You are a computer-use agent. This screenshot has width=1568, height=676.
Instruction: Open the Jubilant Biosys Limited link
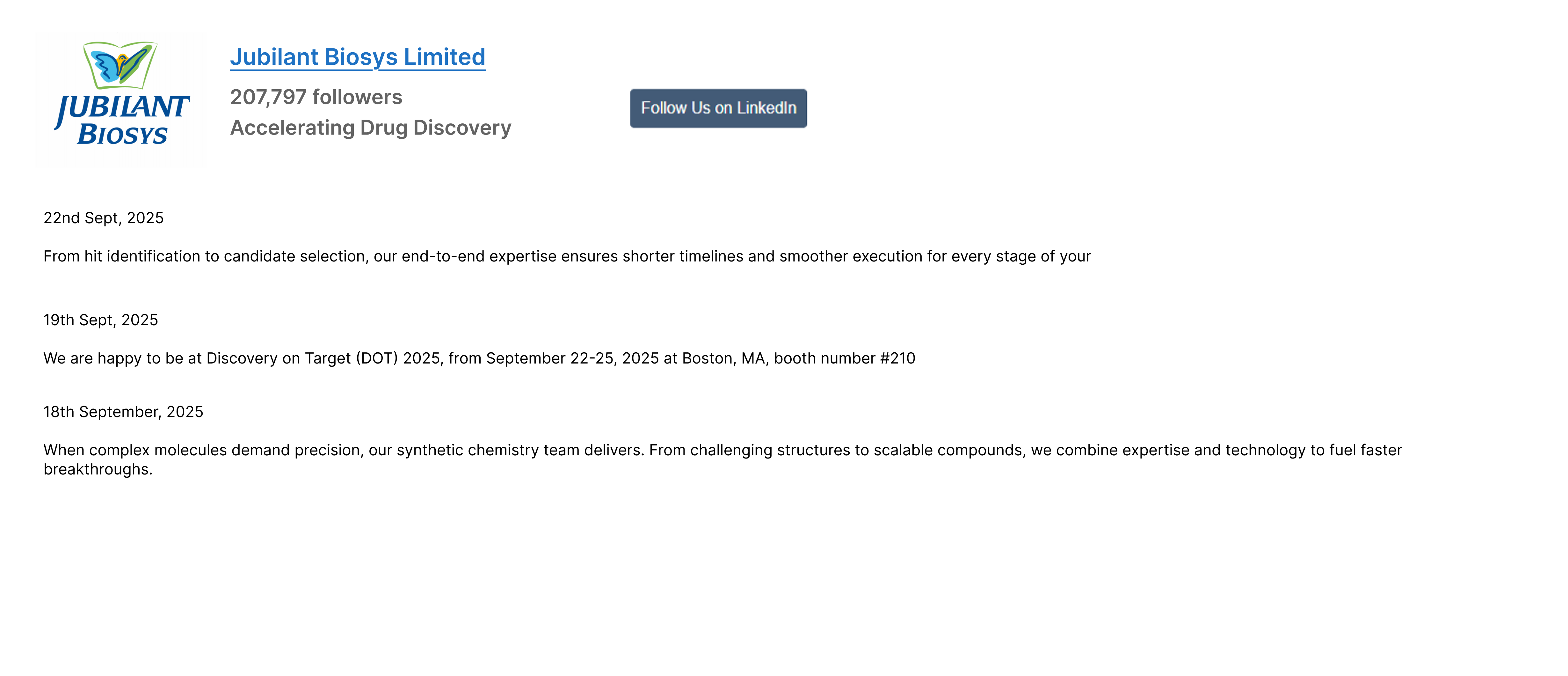point(357,57)
